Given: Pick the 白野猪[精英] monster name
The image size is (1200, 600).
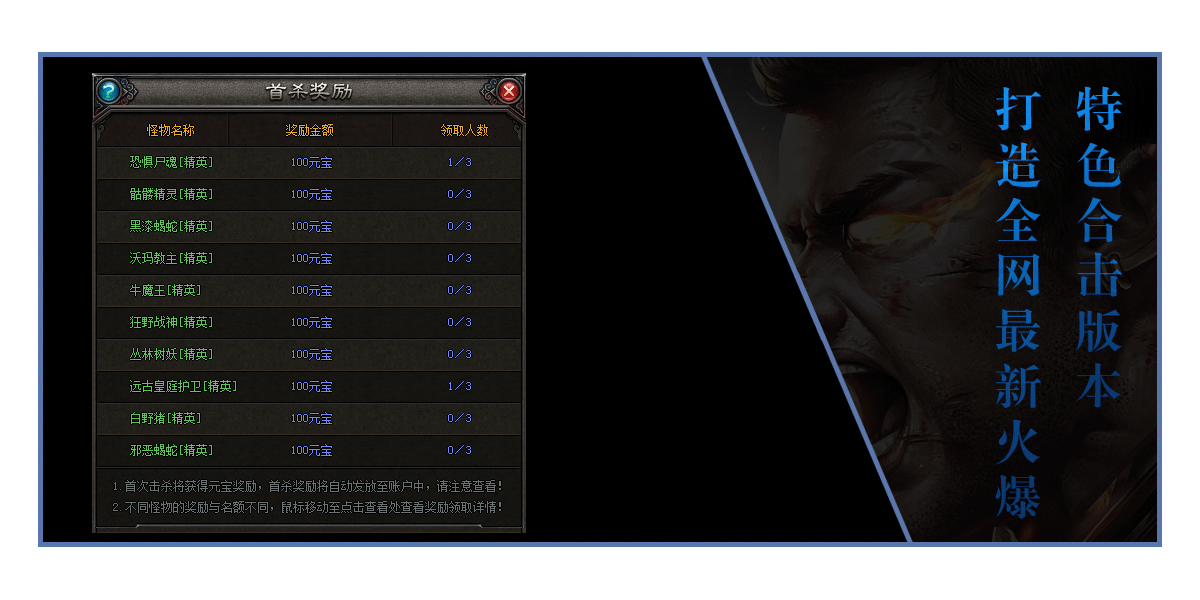Looking at the screenshot, I should 165,418.
